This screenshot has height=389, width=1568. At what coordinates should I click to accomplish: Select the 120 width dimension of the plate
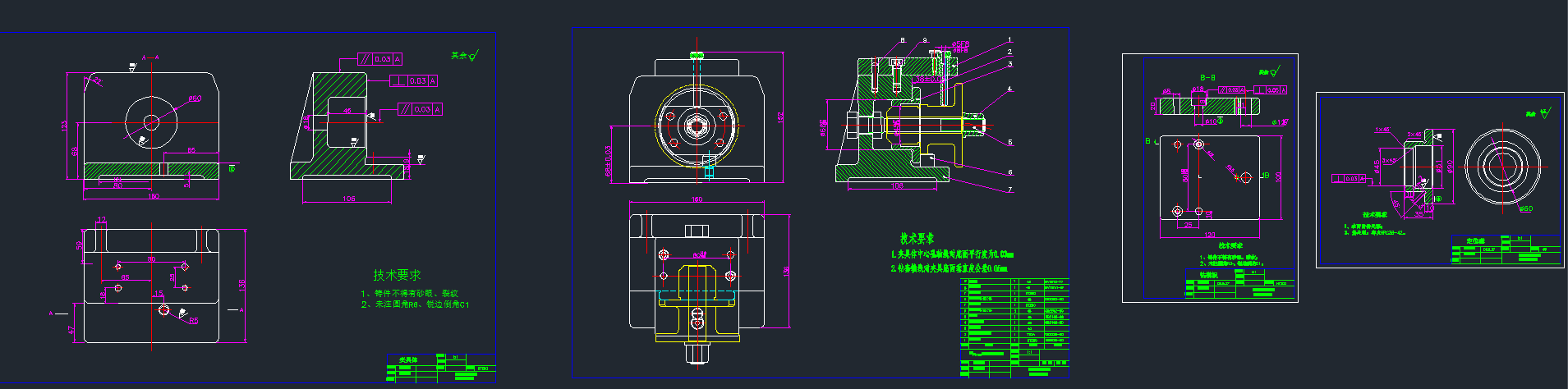[1209, 235]
